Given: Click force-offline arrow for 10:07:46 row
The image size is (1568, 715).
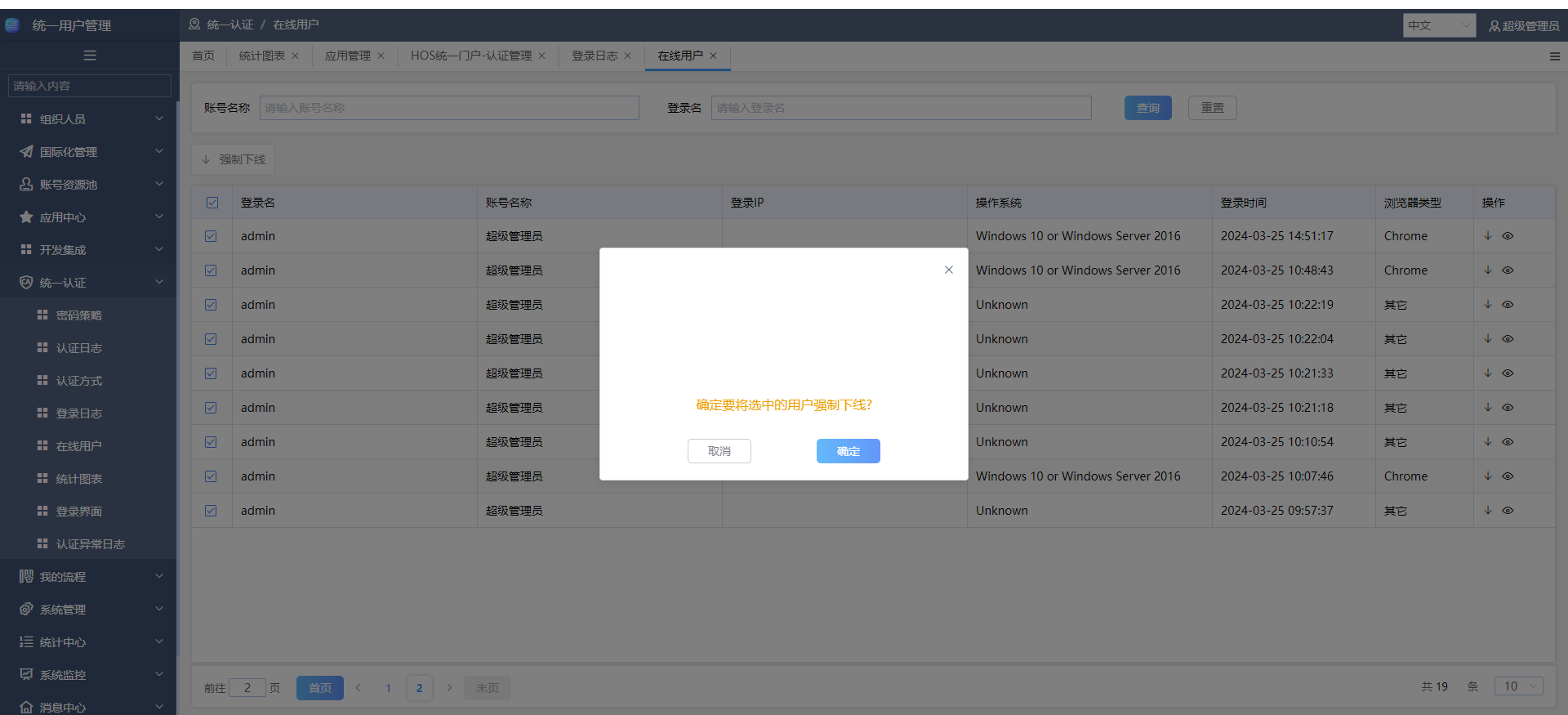Looking at the screenshot, I should (x=1488, y=476).
